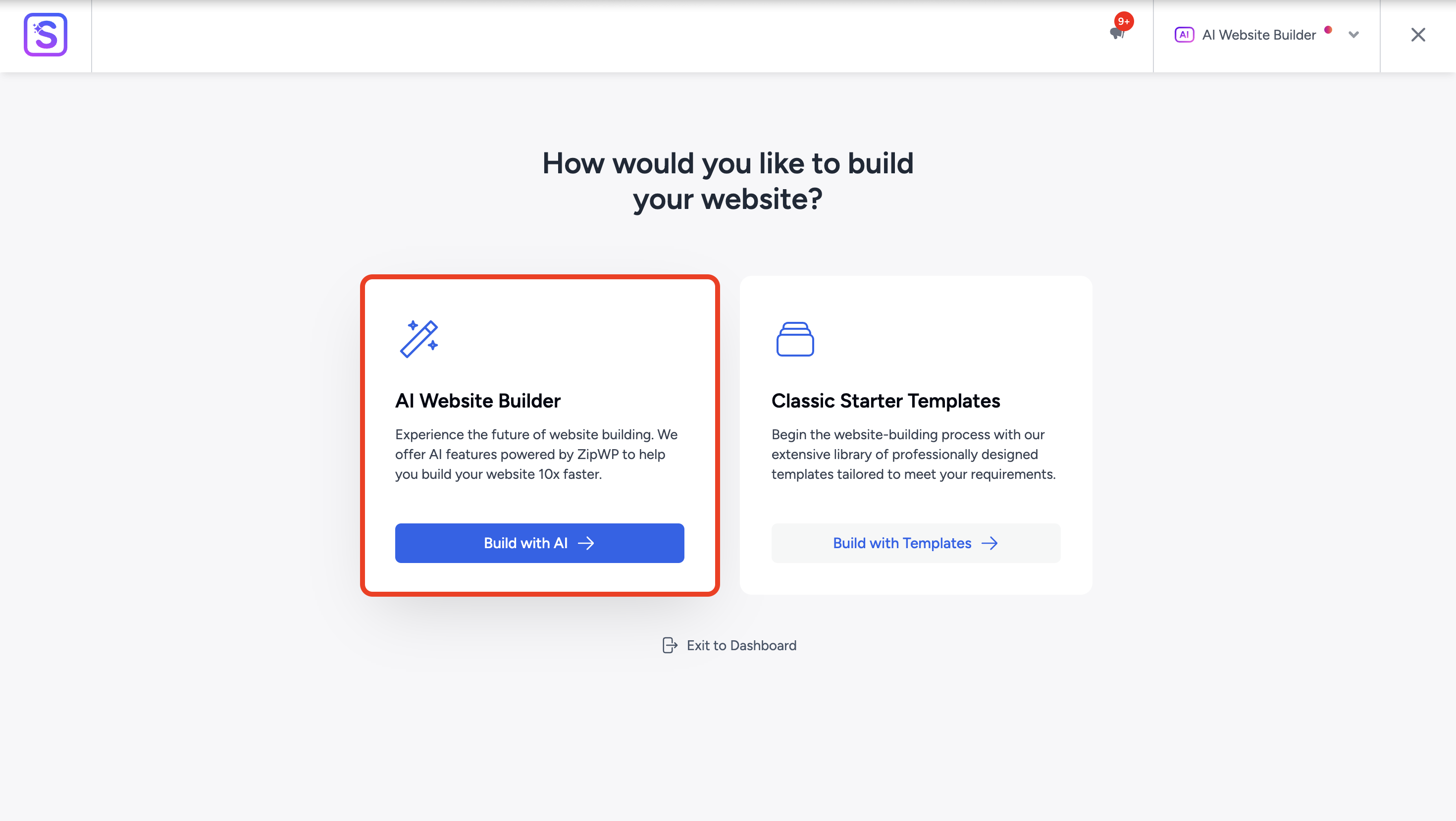
Task: Close the website builder onboarding screen
Action: tap(1418, 35)
